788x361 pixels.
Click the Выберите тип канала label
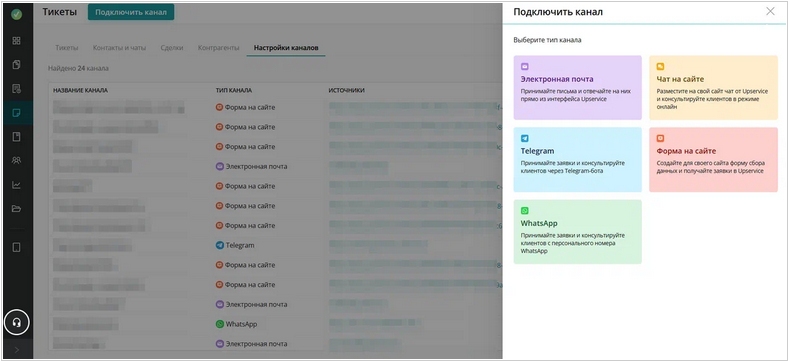pos(547,40)
